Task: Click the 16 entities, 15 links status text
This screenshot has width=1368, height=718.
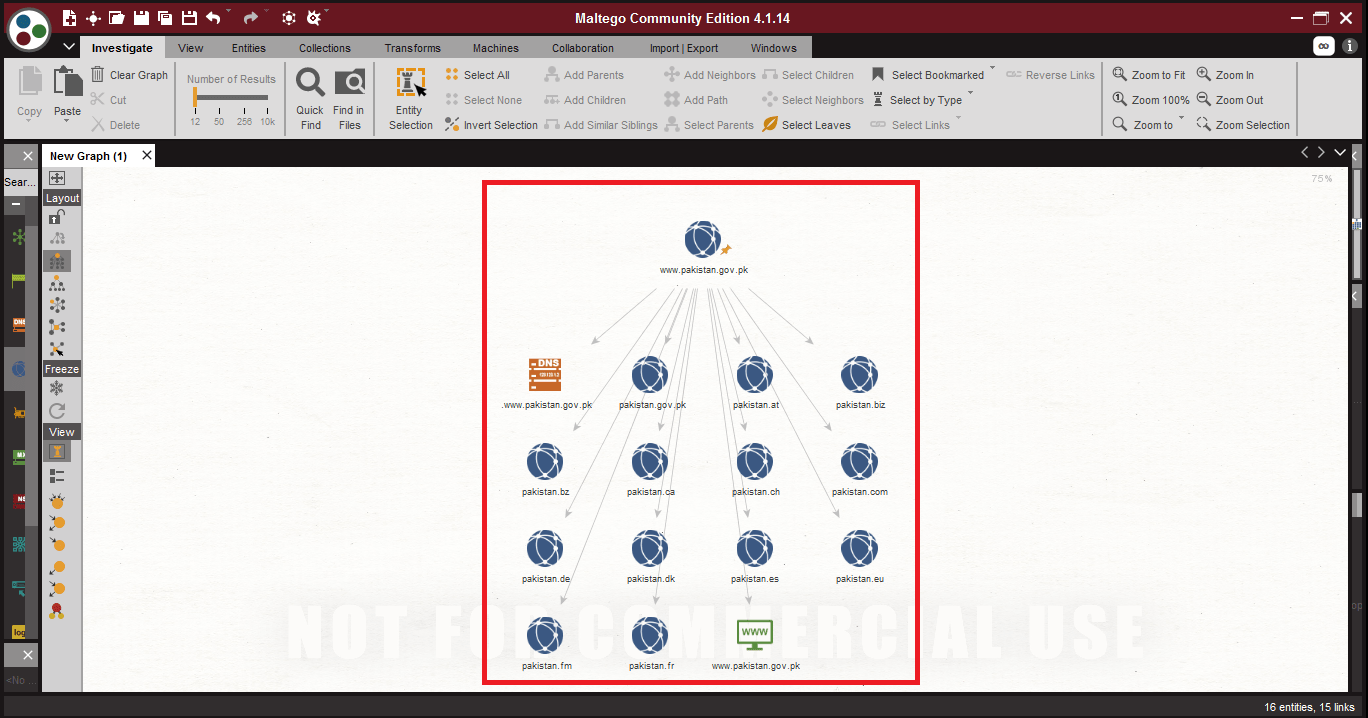Action: (x=1310, y=707)
